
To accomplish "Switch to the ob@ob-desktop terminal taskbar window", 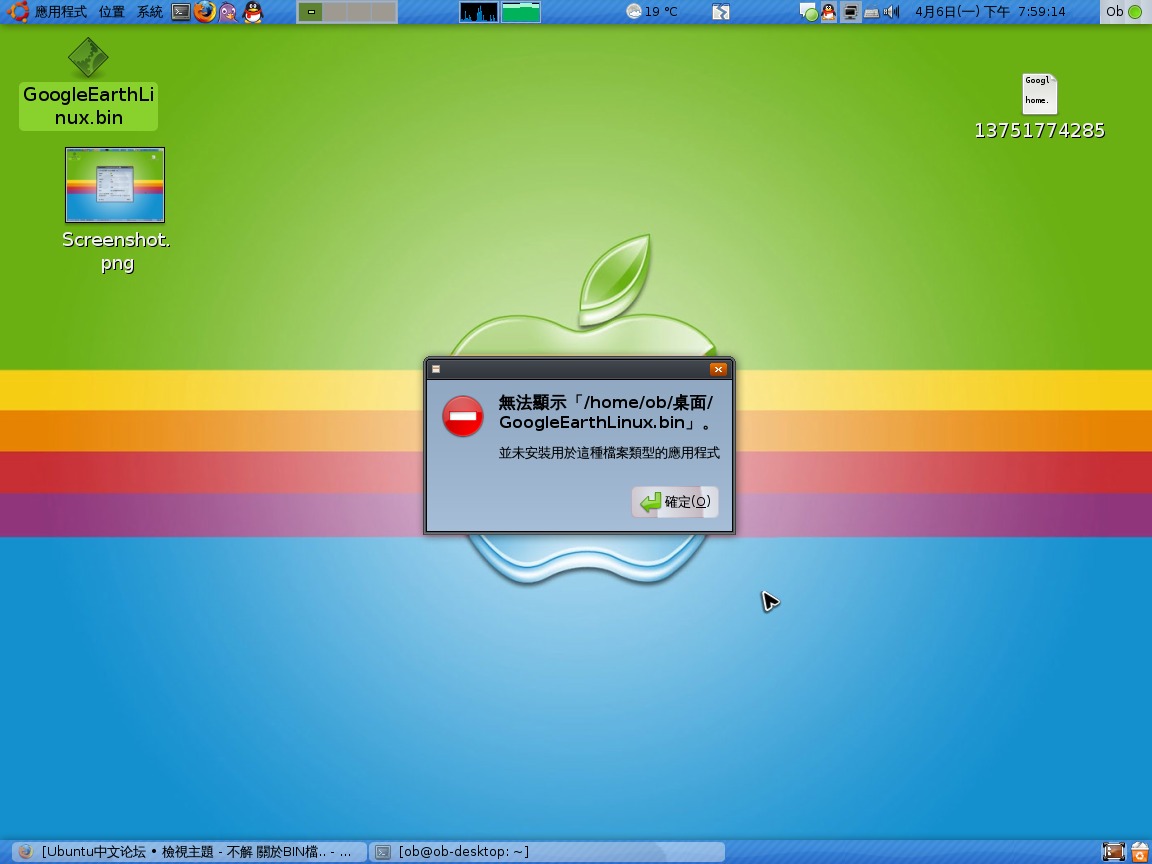I will [x=547, y=852].
